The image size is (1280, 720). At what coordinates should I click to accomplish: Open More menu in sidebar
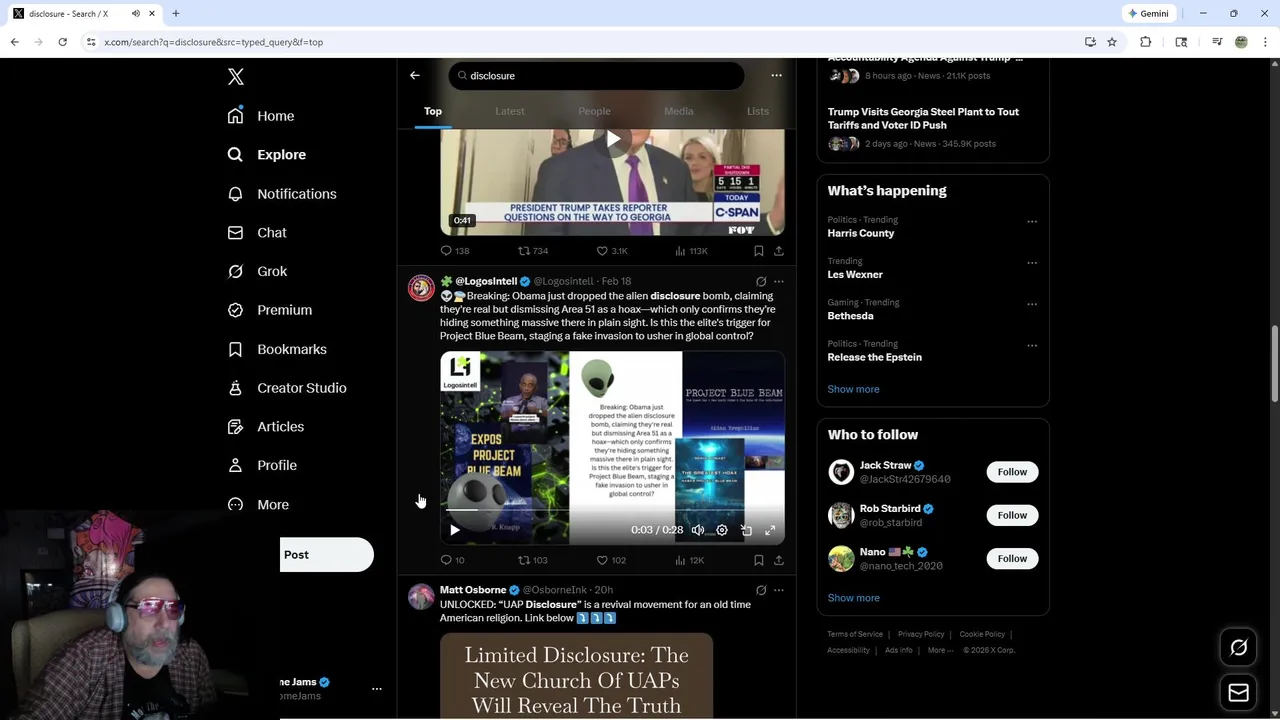coord(258,505)
